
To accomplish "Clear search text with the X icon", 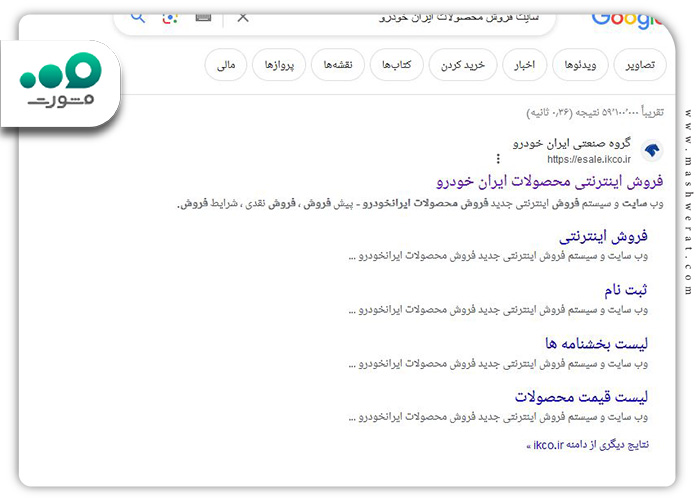I will click(x=243, y=18).
